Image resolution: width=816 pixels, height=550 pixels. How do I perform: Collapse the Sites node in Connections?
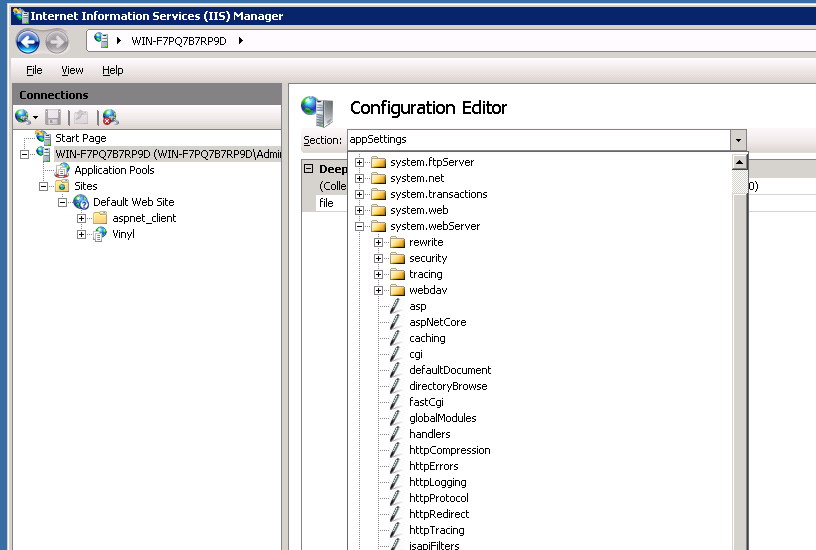44,186
